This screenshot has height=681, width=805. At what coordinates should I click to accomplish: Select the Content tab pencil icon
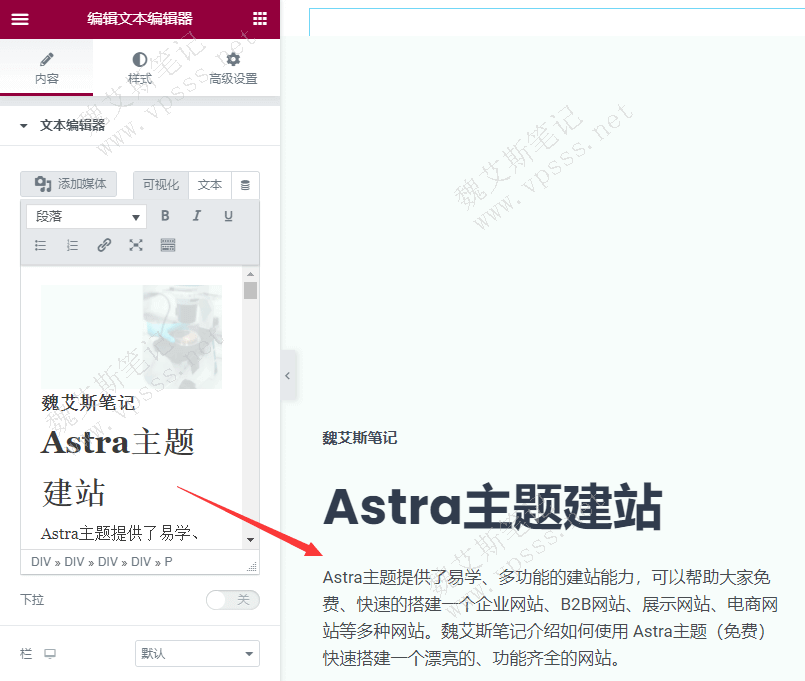coord(46,69)
